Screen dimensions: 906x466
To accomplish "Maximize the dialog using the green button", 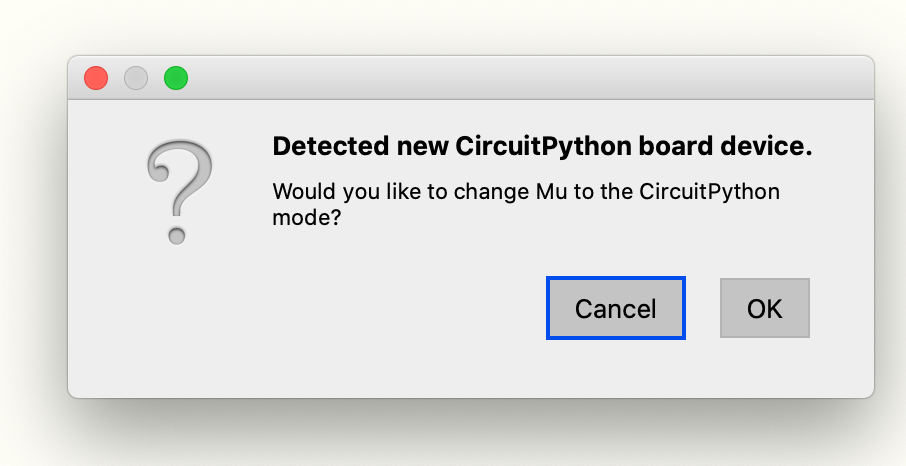I will (x=176, y=78).
